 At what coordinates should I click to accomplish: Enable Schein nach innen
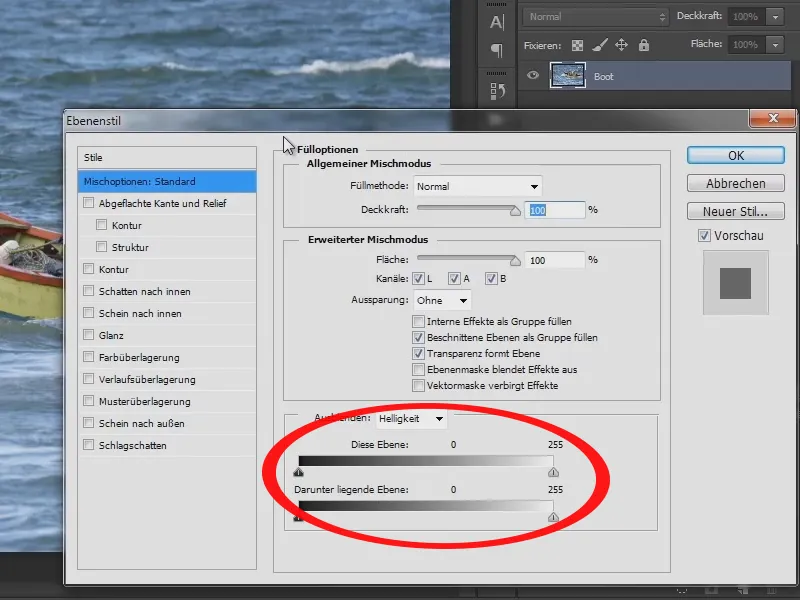(x=88, y=313)
